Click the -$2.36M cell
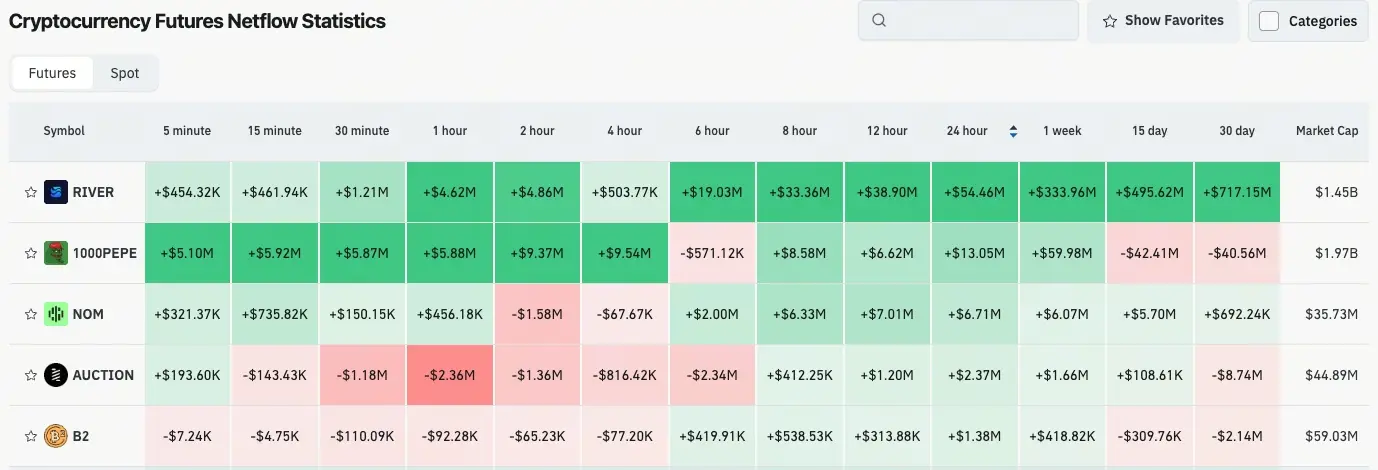Screen dimensions: 1378x470 [x=449, y=375]
